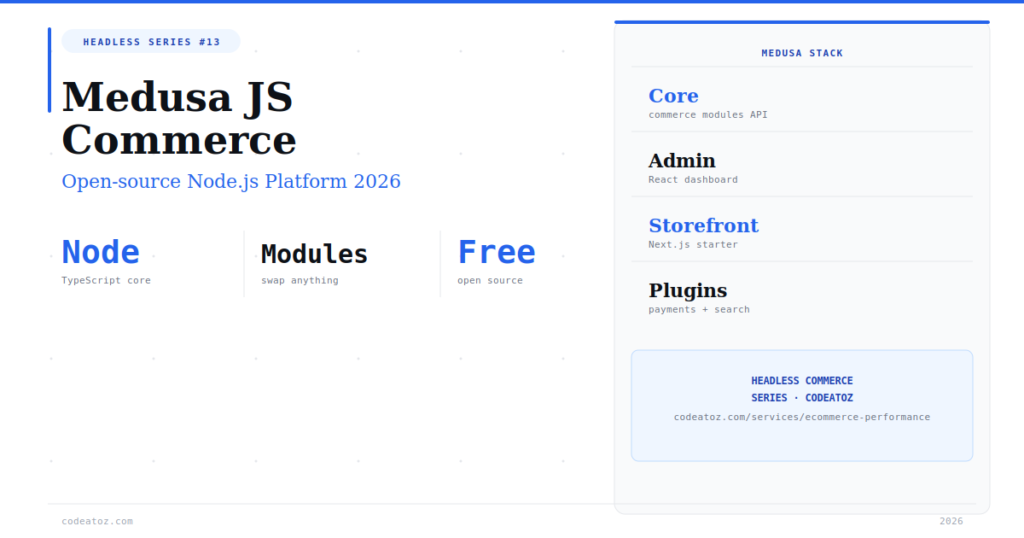
Task: Click the Modules stat heading
Action: pos(314,254)
